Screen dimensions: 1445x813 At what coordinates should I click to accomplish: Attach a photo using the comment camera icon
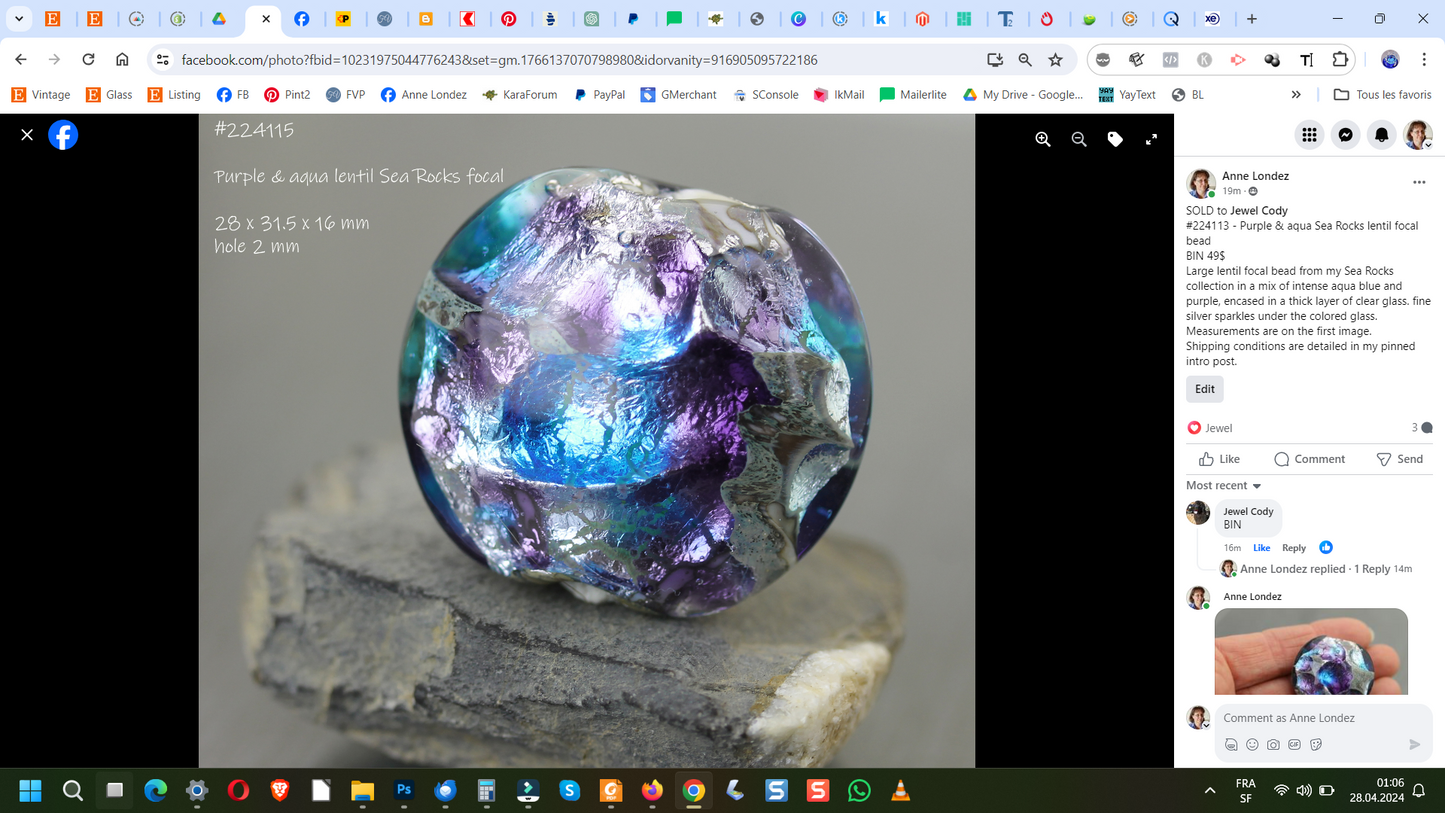pos(1273,745)
